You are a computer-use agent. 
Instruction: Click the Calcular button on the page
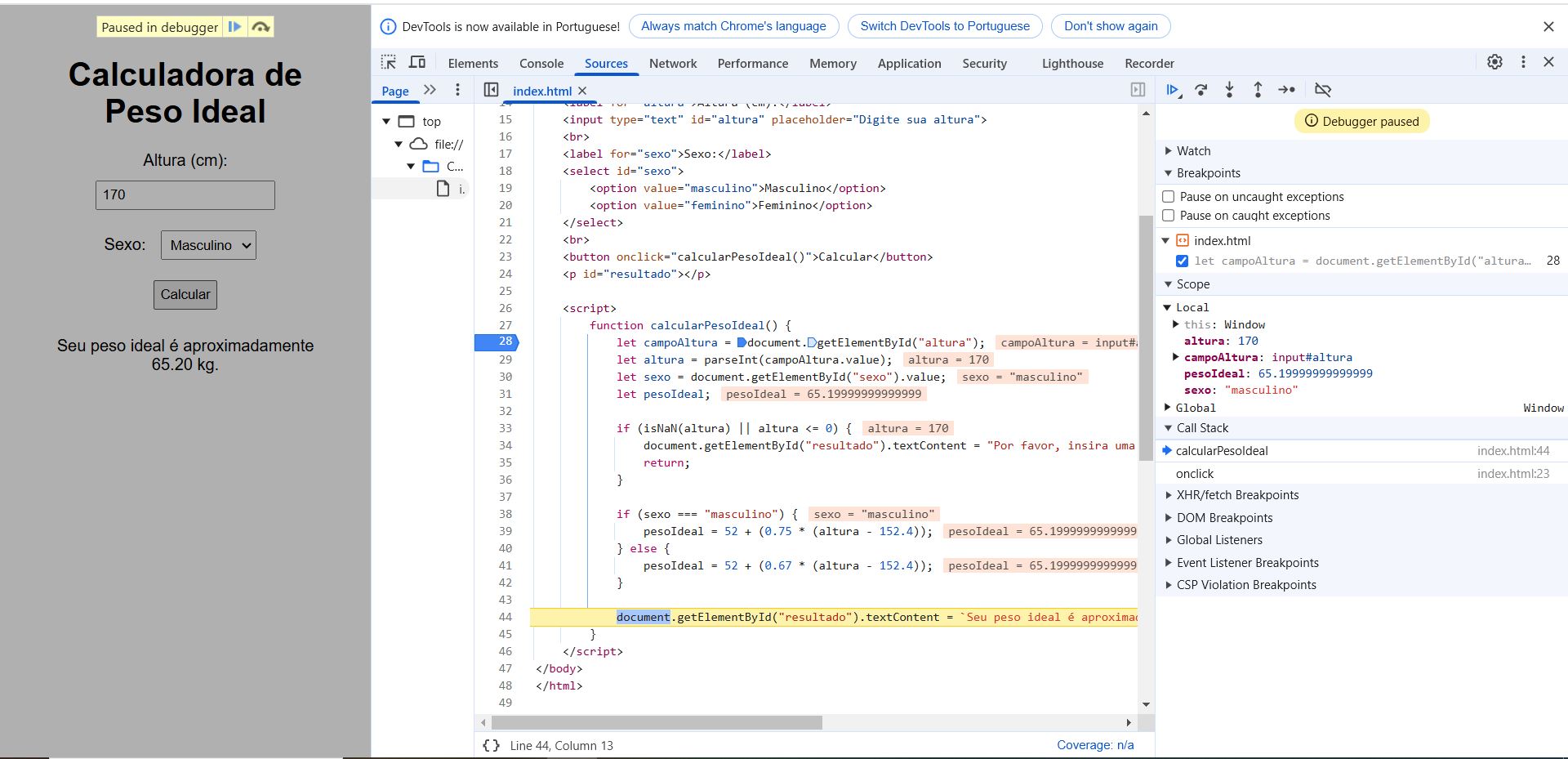coord(185,295)
